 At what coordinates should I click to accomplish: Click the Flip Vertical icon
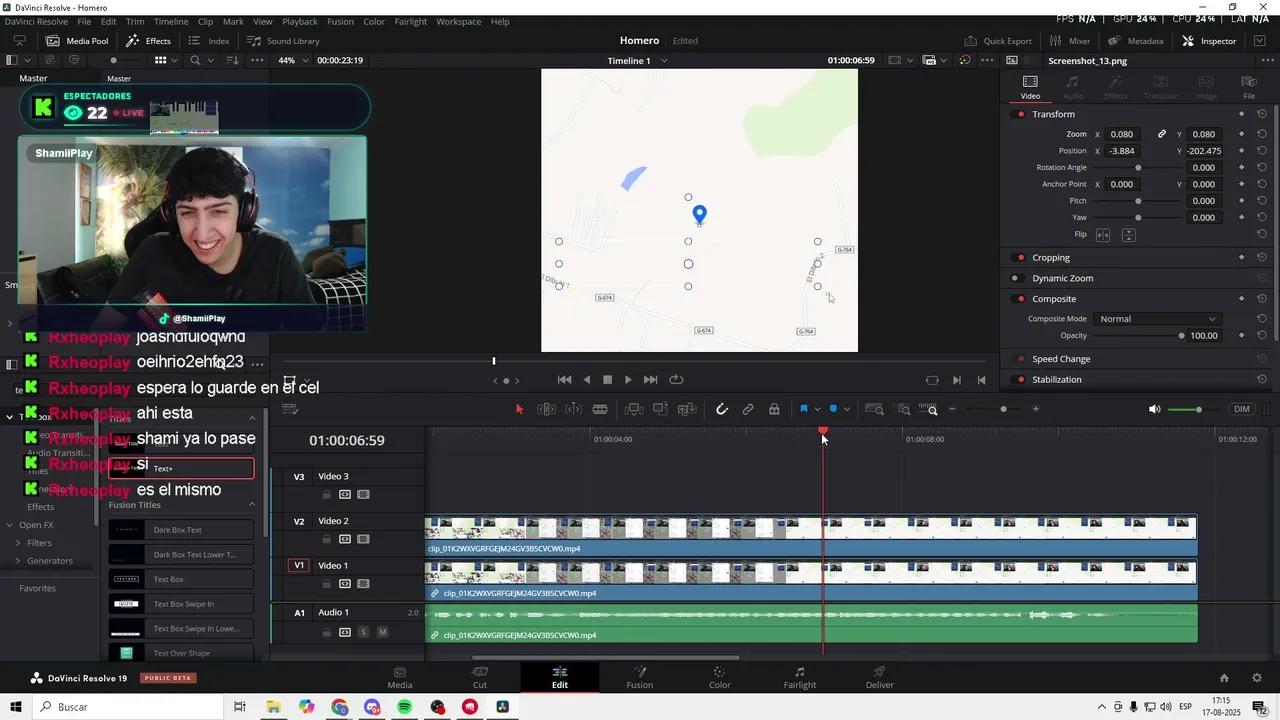1128,235
